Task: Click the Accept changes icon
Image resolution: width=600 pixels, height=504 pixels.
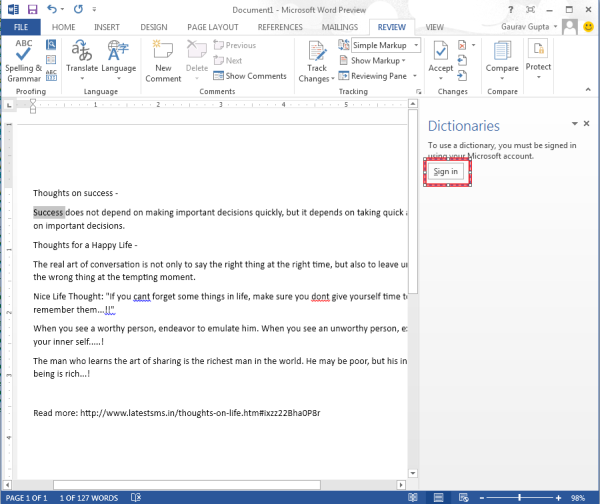Action: tap(440, 59)
